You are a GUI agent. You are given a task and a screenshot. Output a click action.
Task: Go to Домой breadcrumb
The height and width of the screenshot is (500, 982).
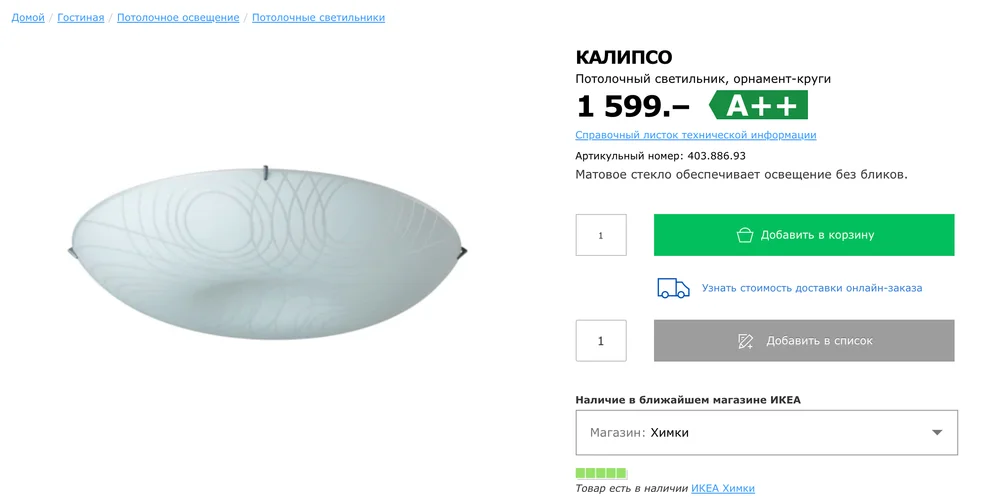28,18
